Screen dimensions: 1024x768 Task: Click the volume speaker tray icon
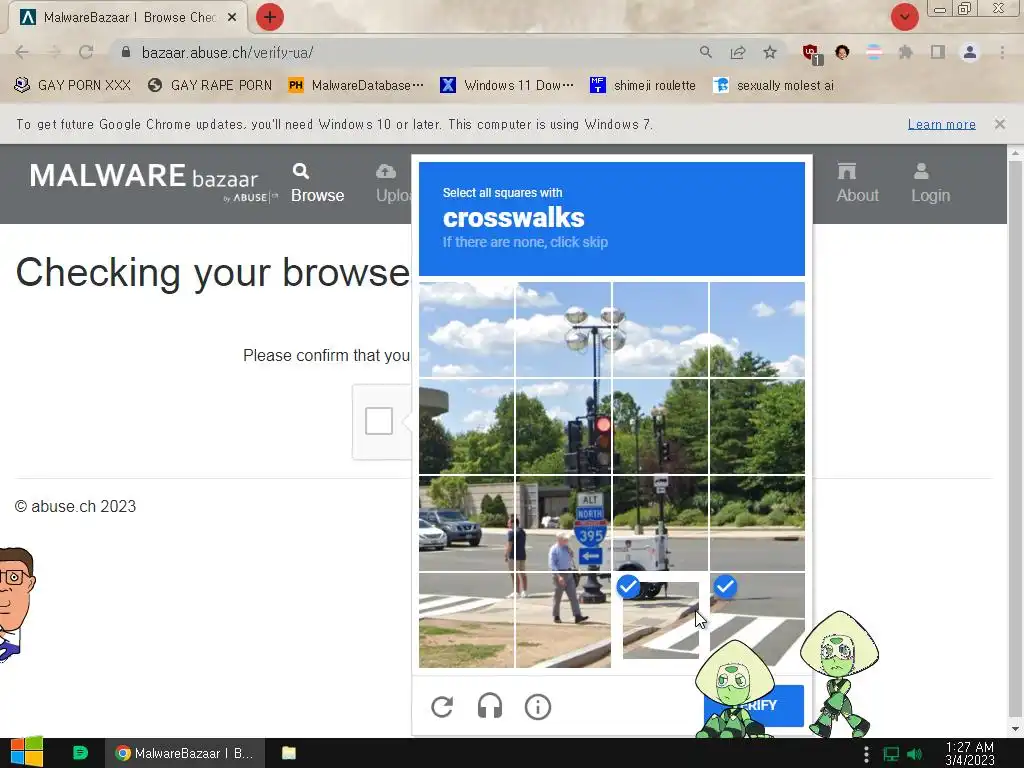[x=915, y=754]
